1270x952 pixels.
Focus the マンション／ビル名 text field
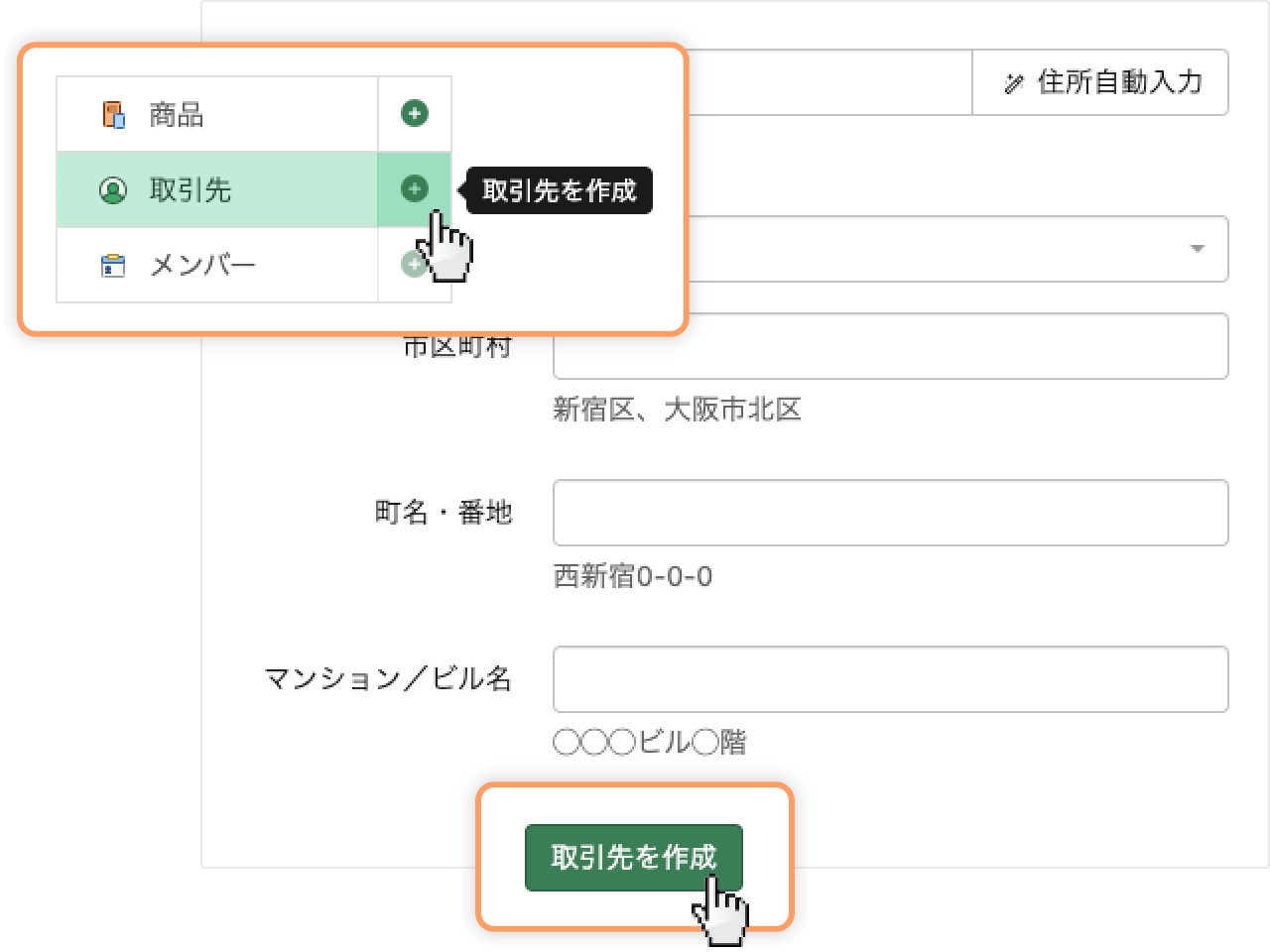coord(891,678)
